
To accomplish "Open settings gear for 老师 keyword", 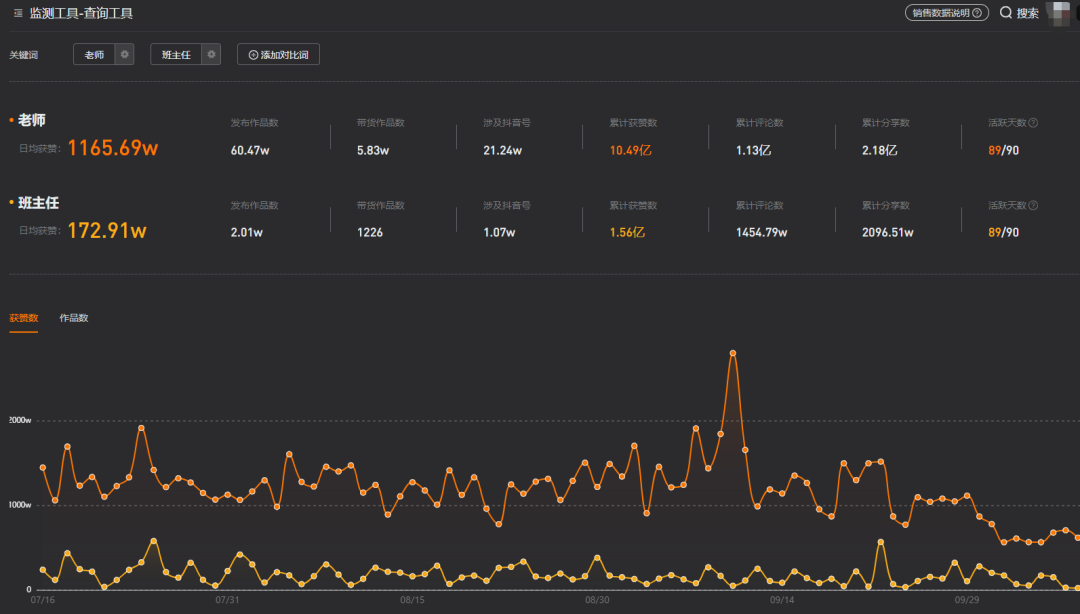I will [x=124, y=55].
